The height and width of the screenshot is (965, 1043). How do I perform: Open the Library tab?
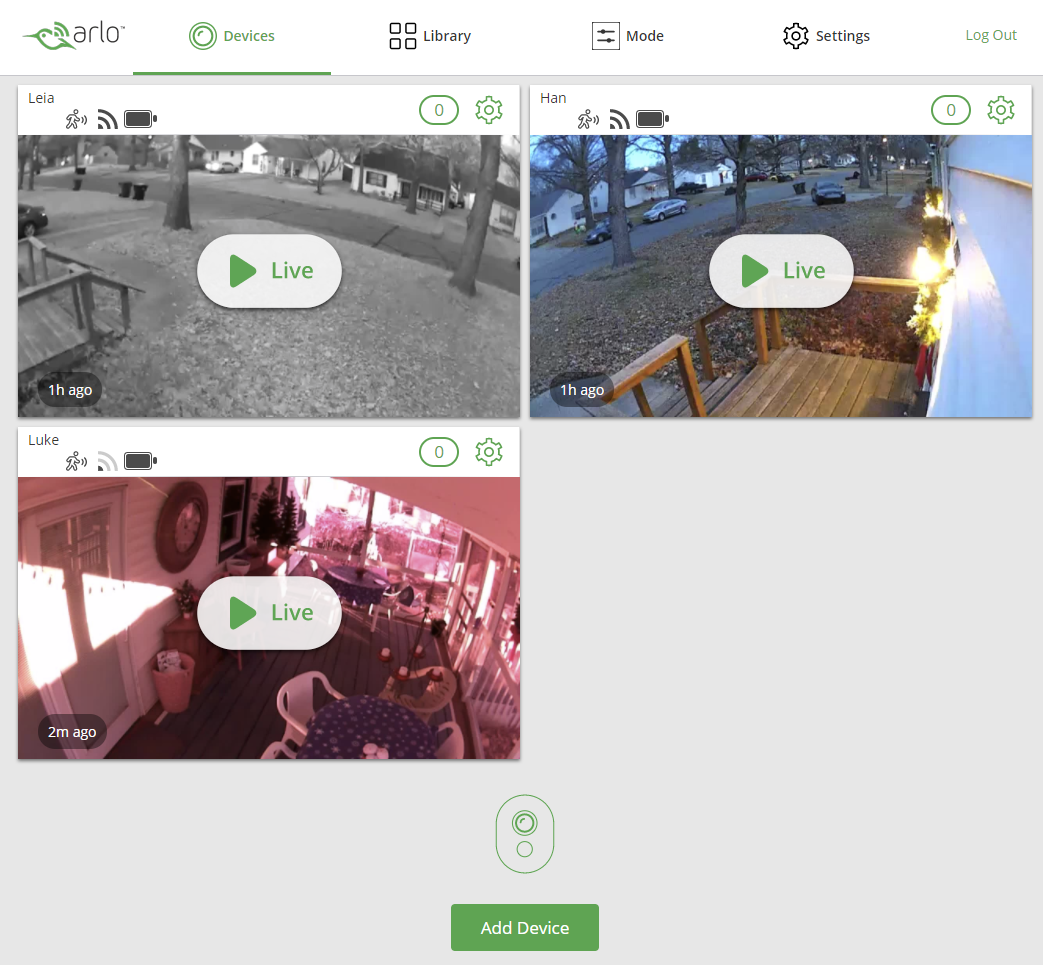(x=430, y=36)
